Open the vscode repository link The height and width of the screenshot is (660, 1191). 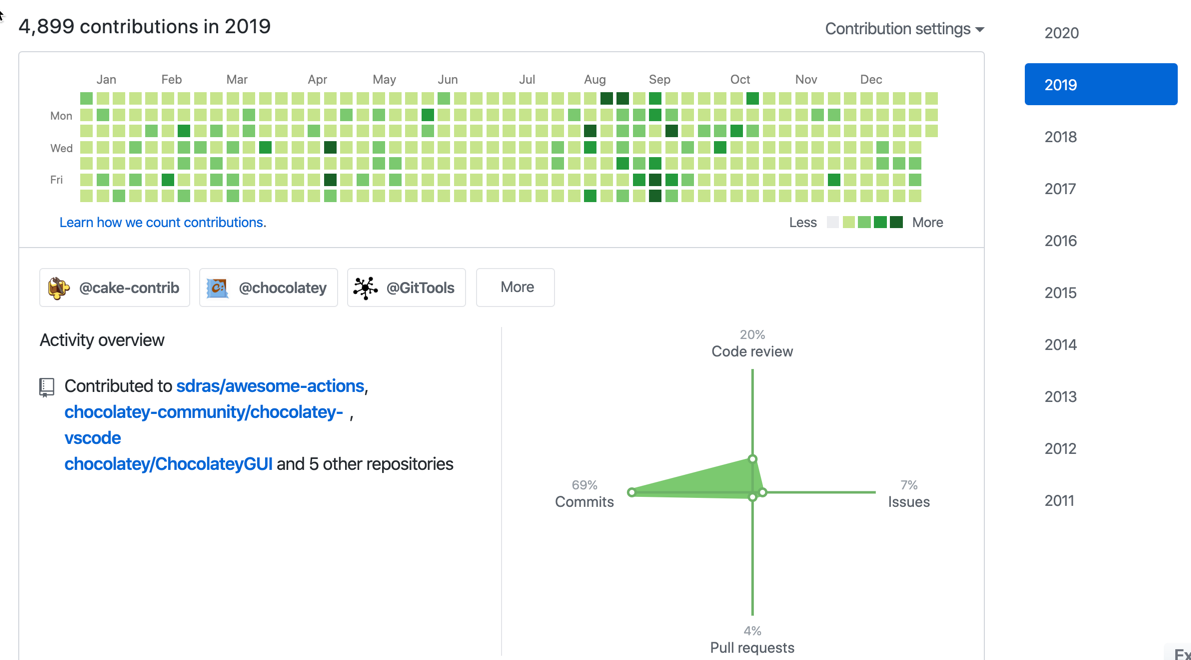click(x=92, y=438)
